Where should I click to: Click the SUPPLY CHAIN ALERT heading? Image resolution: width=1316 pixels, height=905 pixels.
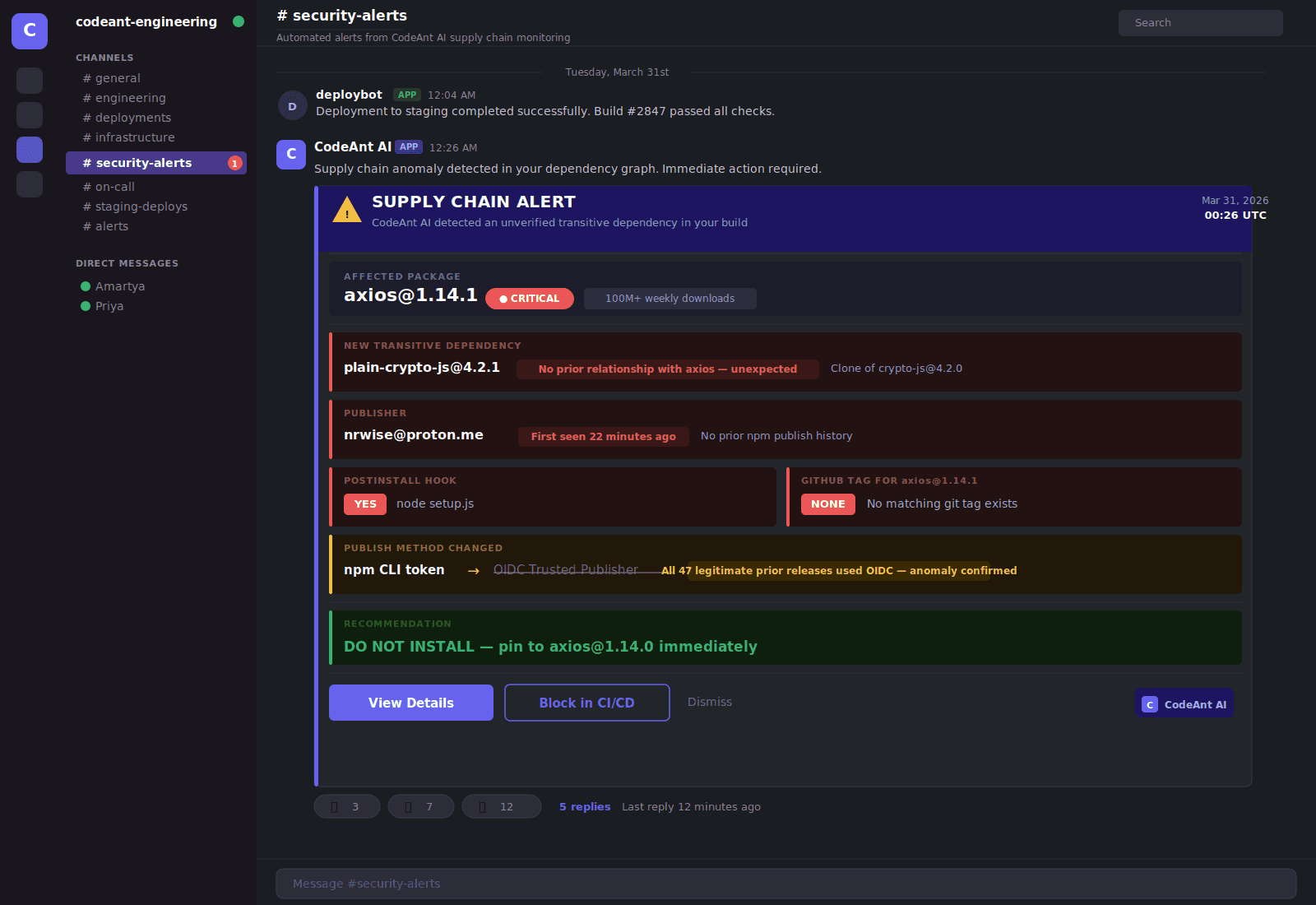pos(474,202)
